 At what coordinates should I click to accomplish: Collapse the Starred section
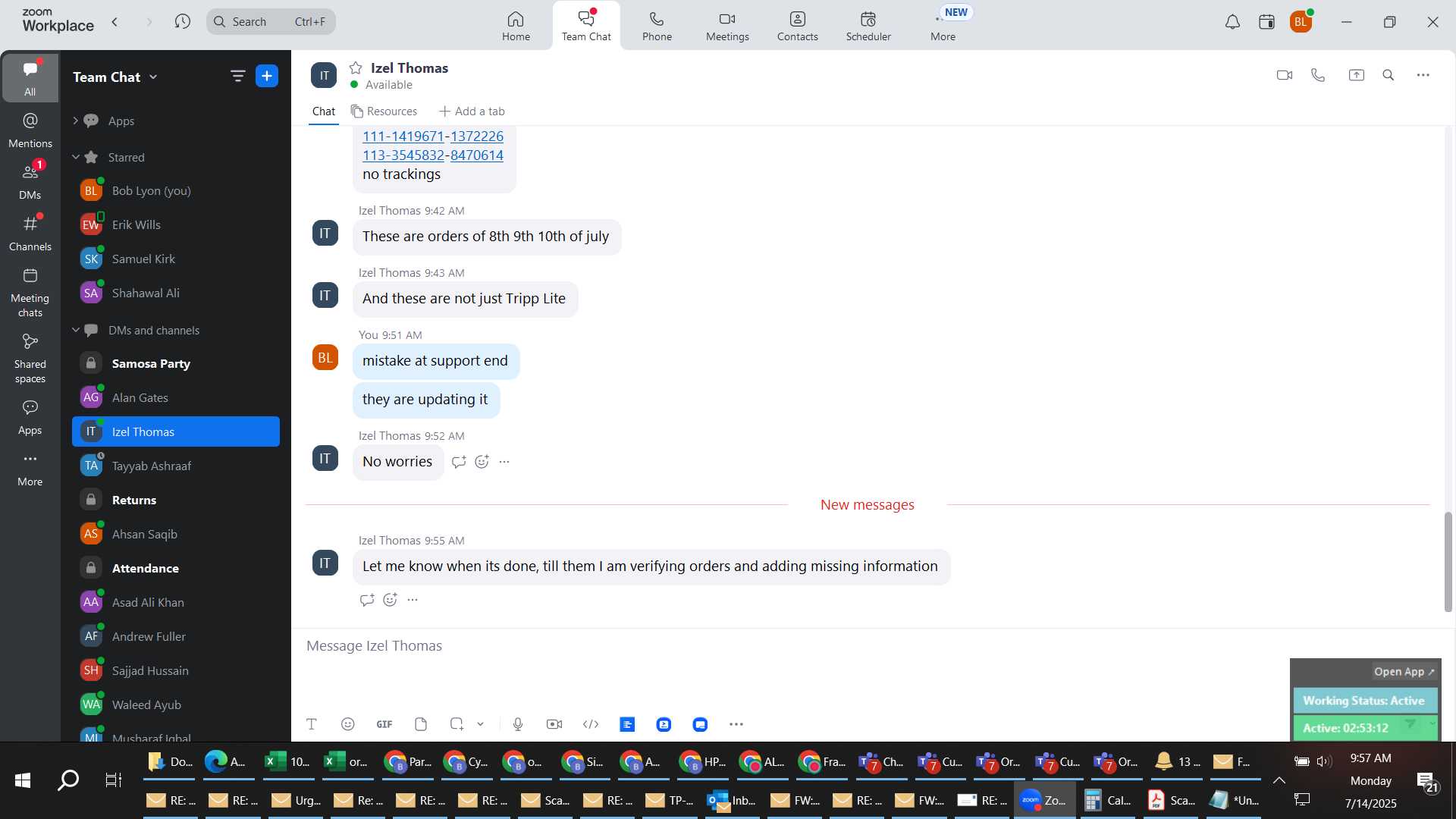(x=75, y=157)
